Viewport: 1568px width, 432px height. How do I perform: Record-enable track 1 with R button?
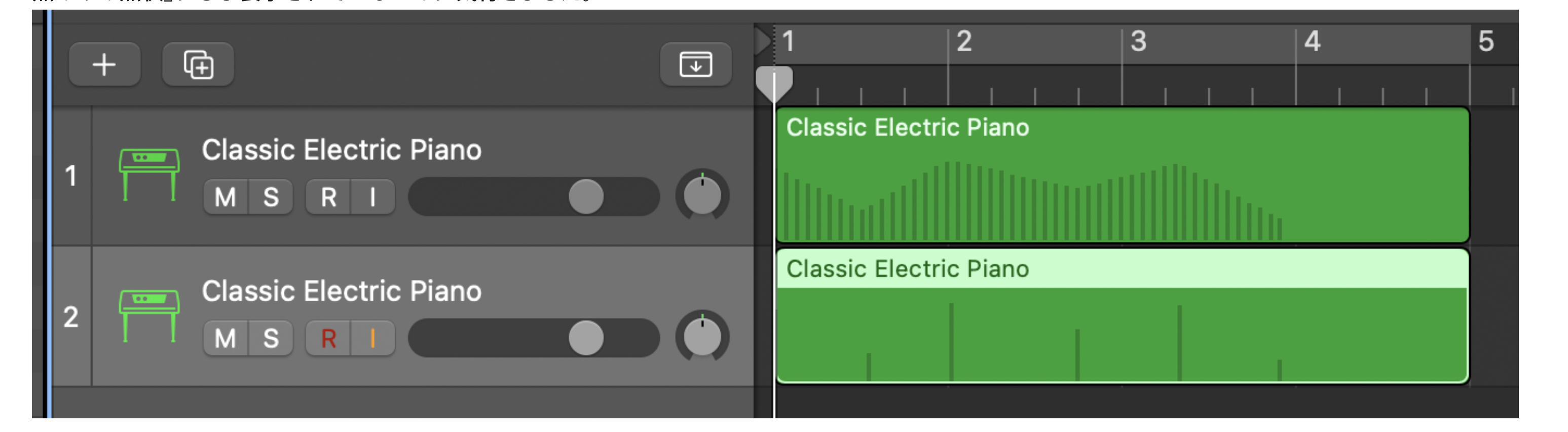pyautogui.click(x=329, y=197)
